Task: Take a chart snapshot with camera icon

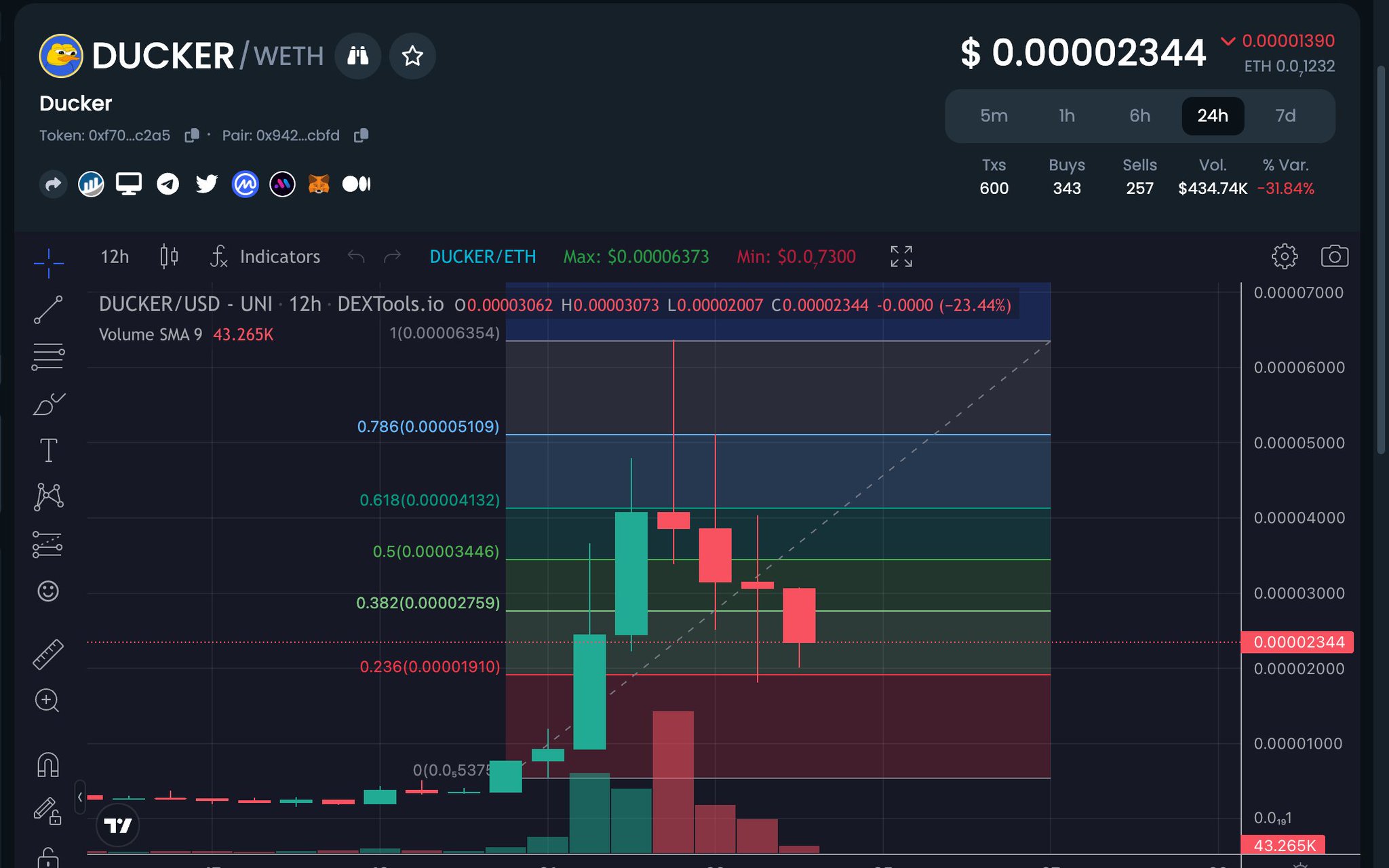Action: coord(1335,256)
